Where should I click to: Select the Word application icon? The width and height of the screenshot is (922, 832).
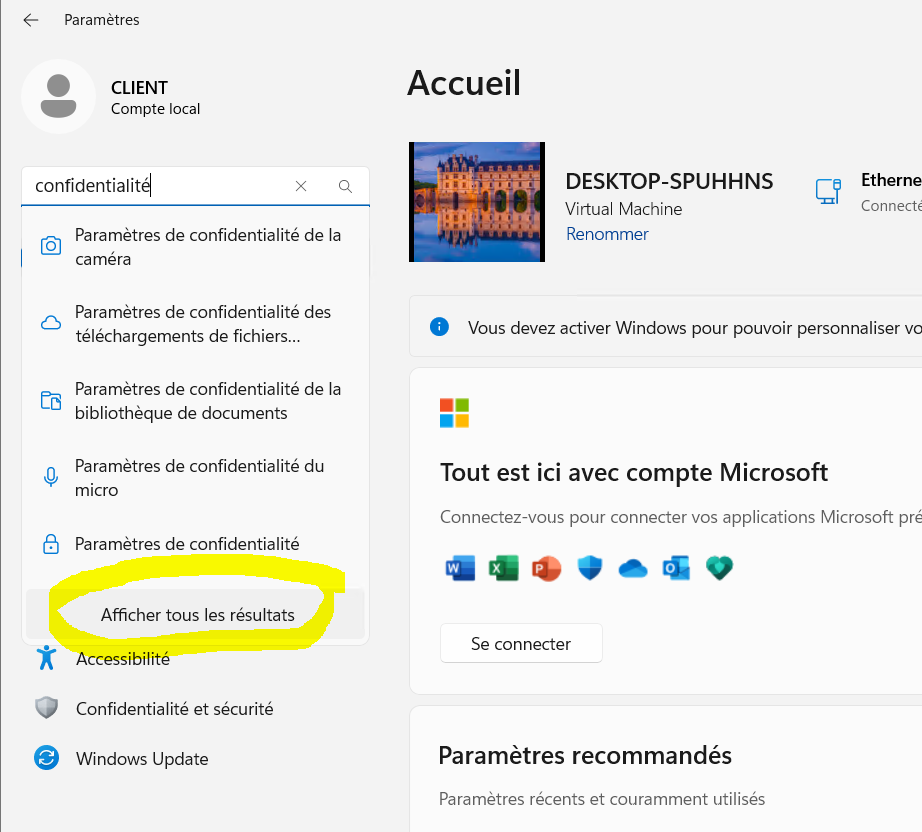click(x=460, y=567)
